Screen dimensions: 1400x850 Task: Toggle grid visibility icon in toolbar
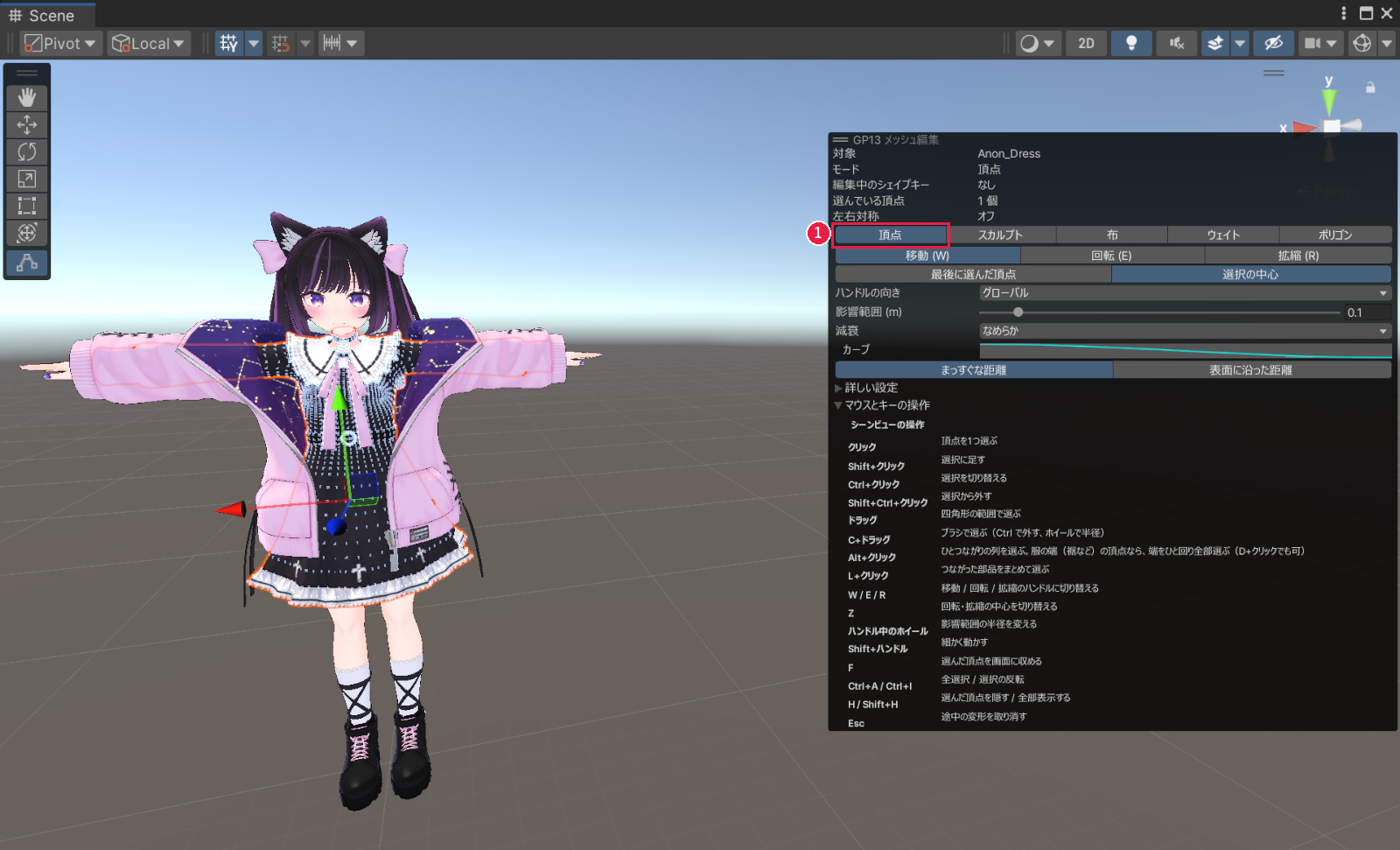click(229, 43)
